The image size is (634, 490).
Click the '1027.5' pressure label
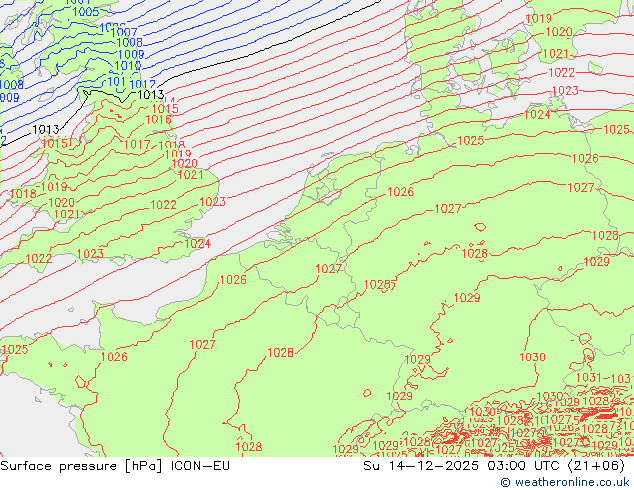tap(564, 420)
